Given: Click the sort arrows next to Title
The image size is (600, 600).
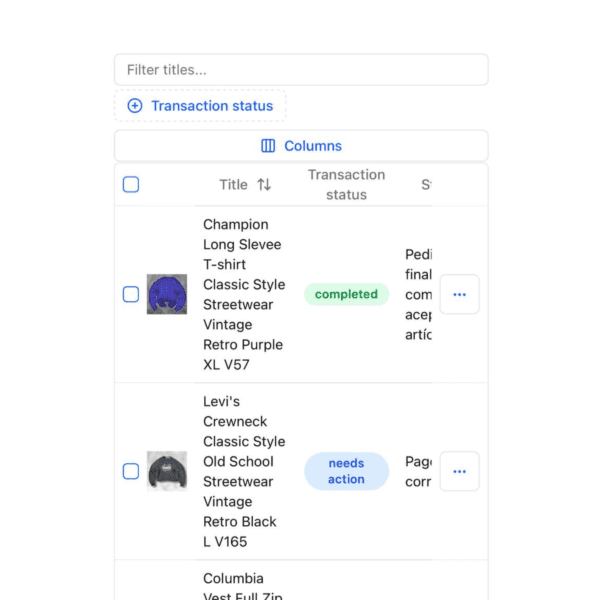Looking at the screenshot, I should click(264, 185).
